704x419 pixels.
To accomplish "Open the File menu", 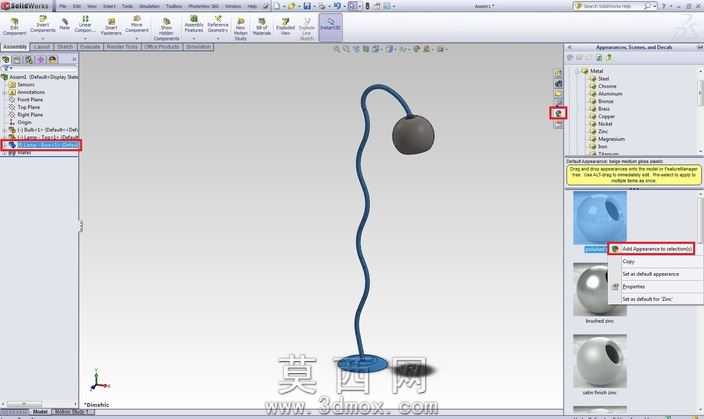I will tap(62, 6).
